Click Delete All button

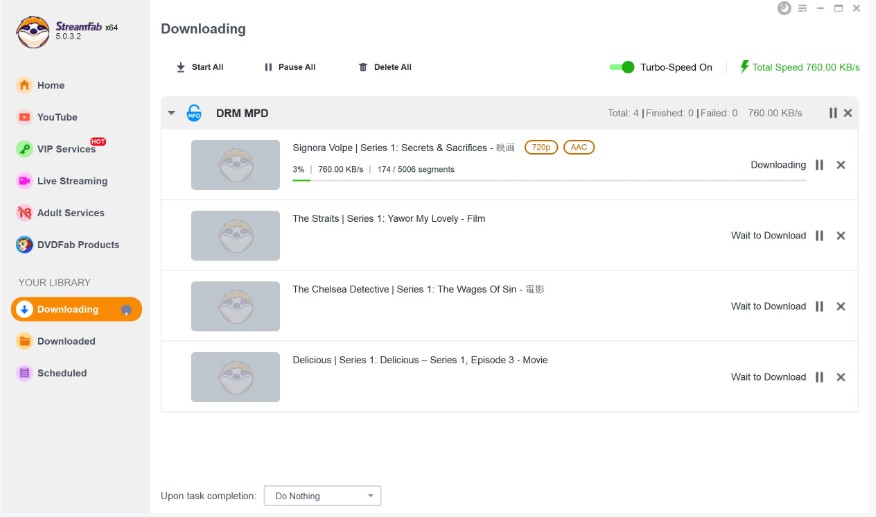[385, 67]
